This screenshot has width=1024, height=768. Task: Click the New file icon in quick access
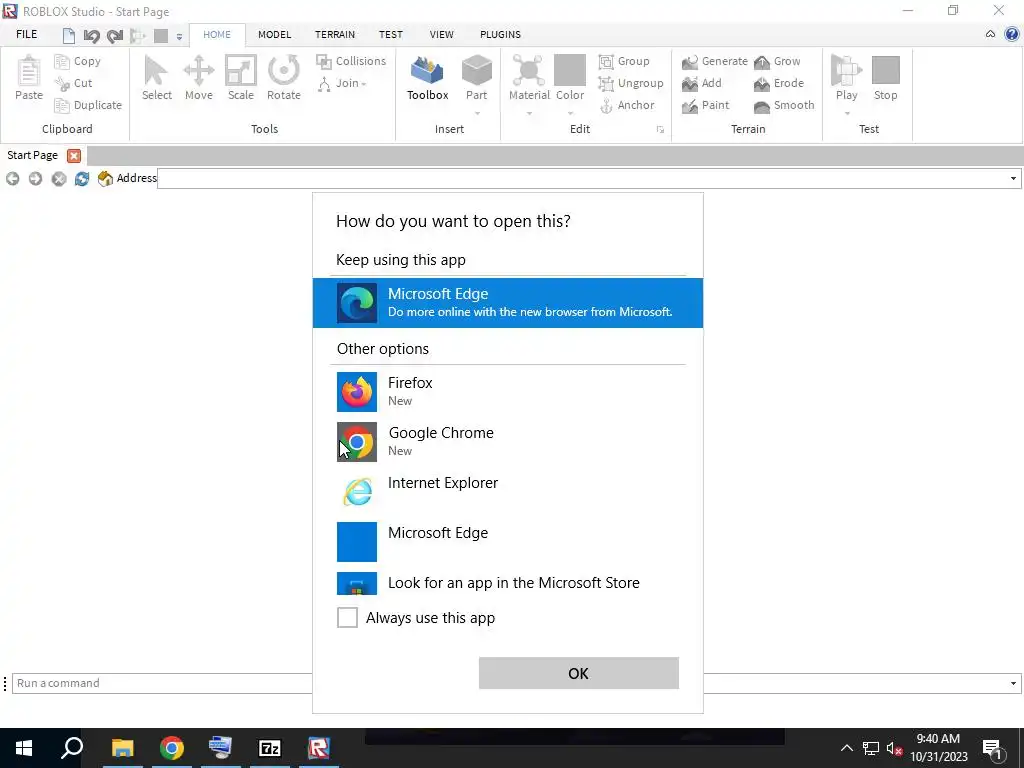[69, 36]
